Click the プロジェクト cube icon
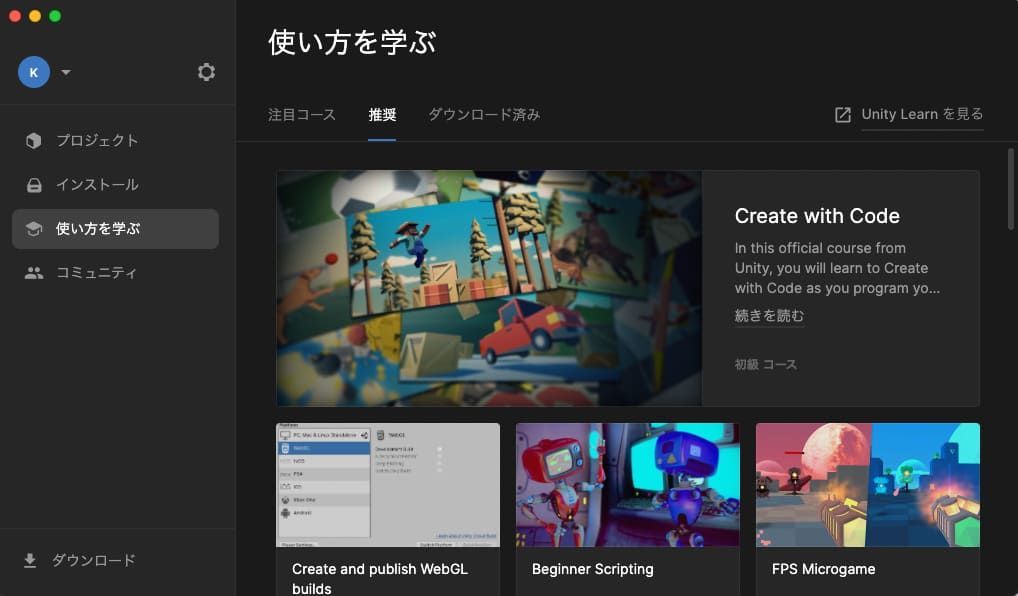The image size is (1018, 596). [x=34, y=140]
